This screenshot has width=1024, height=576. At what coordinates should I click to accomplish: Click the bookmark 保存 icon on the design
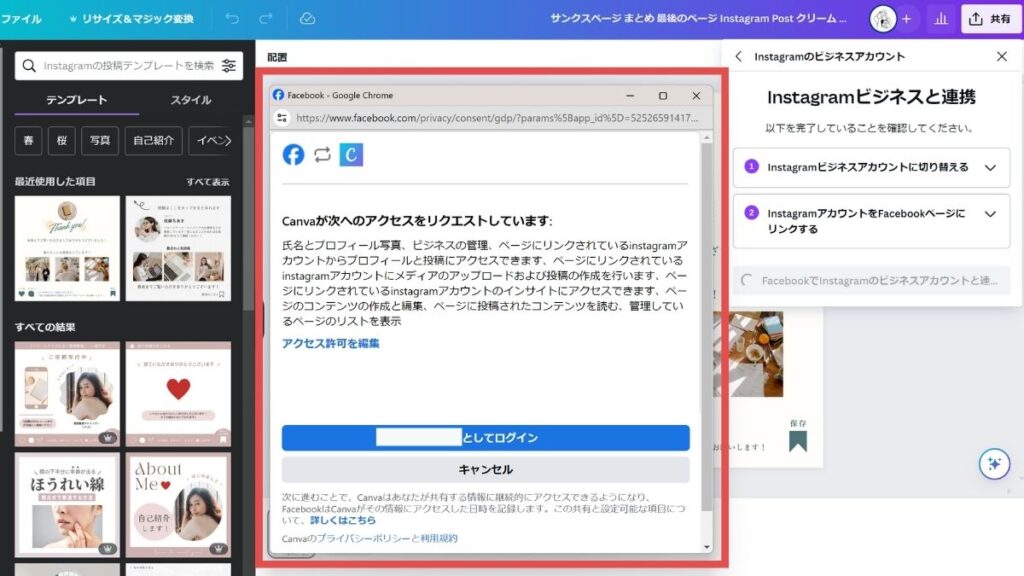pos(798,441)
